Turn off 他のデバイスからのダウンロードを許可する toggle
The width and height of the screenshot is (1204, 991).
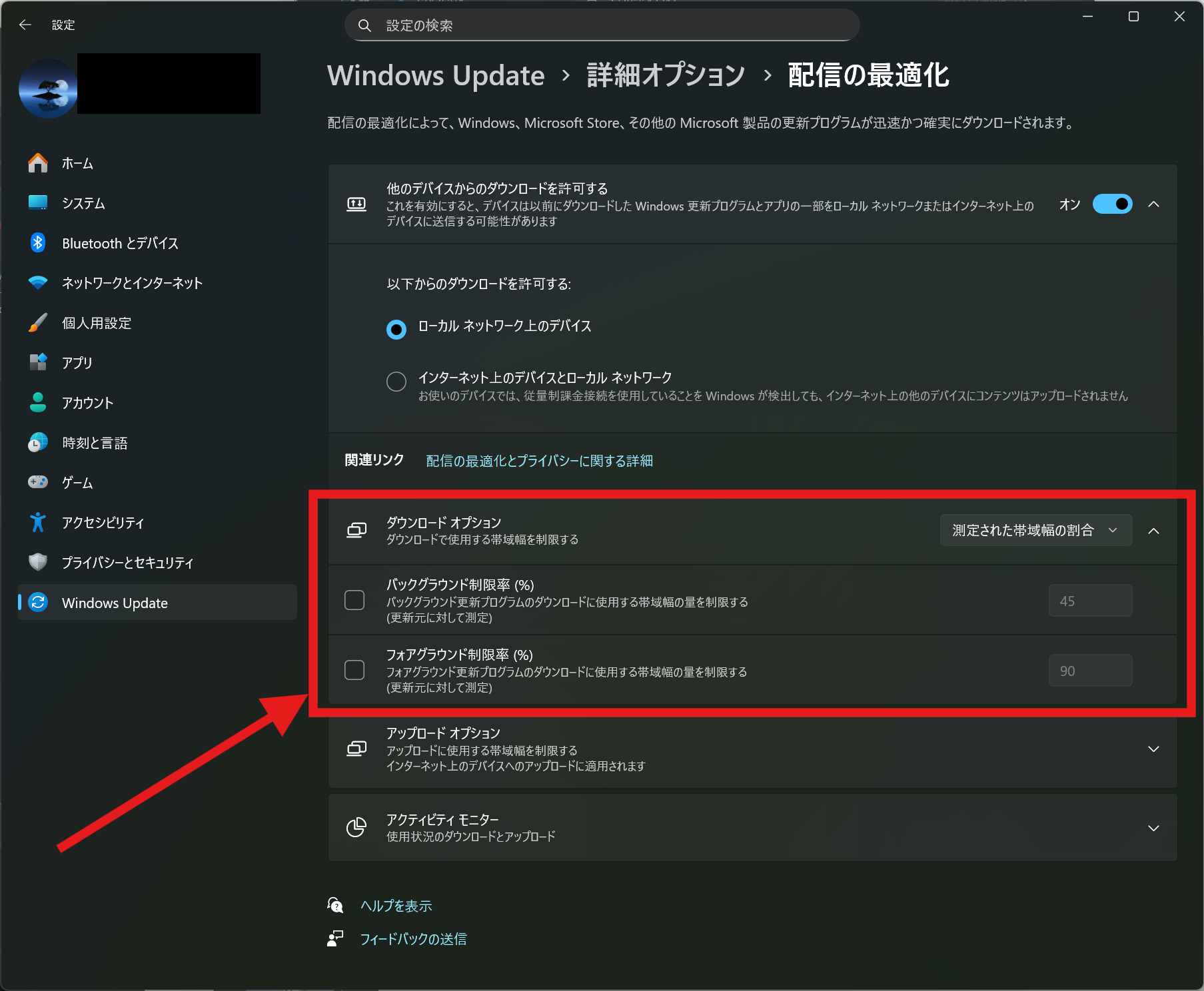(1112, 204)
